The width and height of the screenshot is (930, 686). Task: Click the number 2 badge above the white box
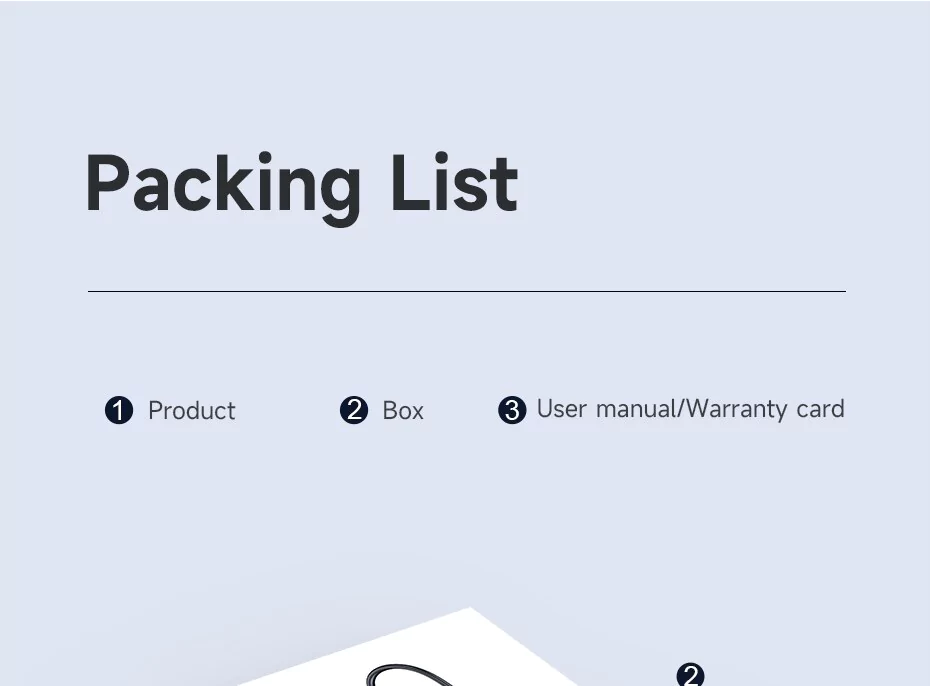click(x=690, y=676)
